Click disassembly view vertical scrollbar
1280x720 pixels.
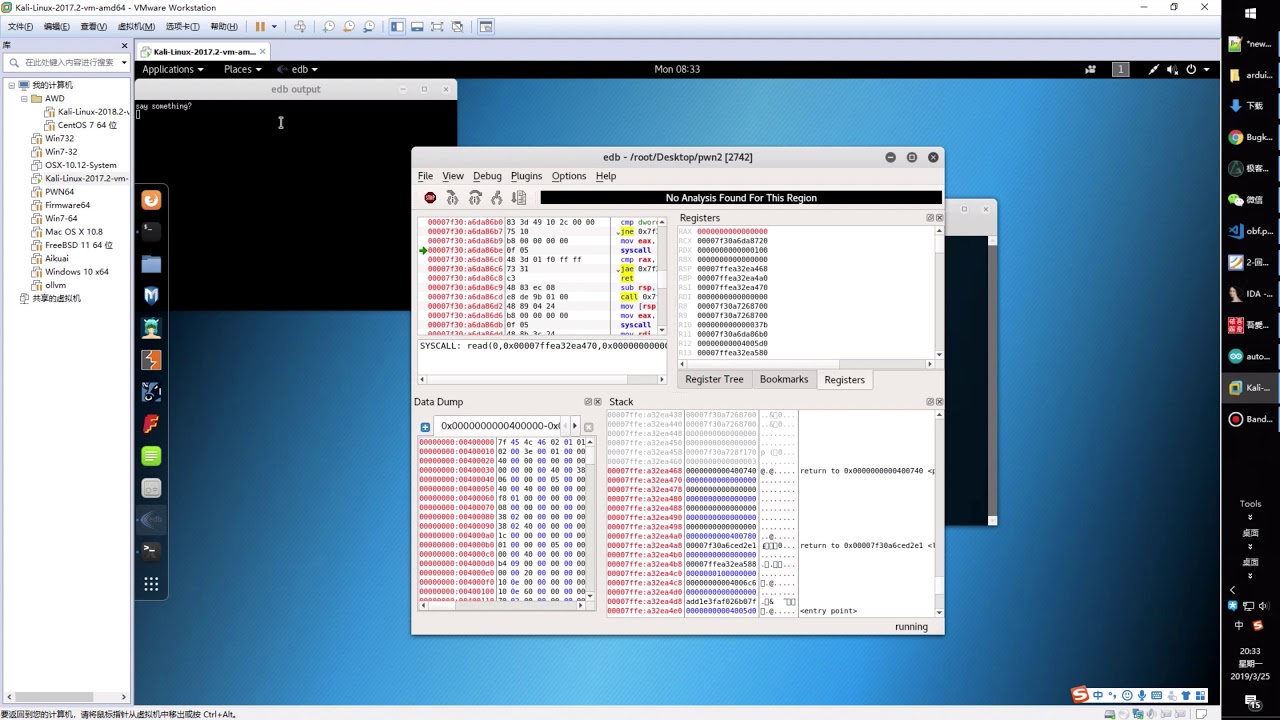tap(661, 275)
